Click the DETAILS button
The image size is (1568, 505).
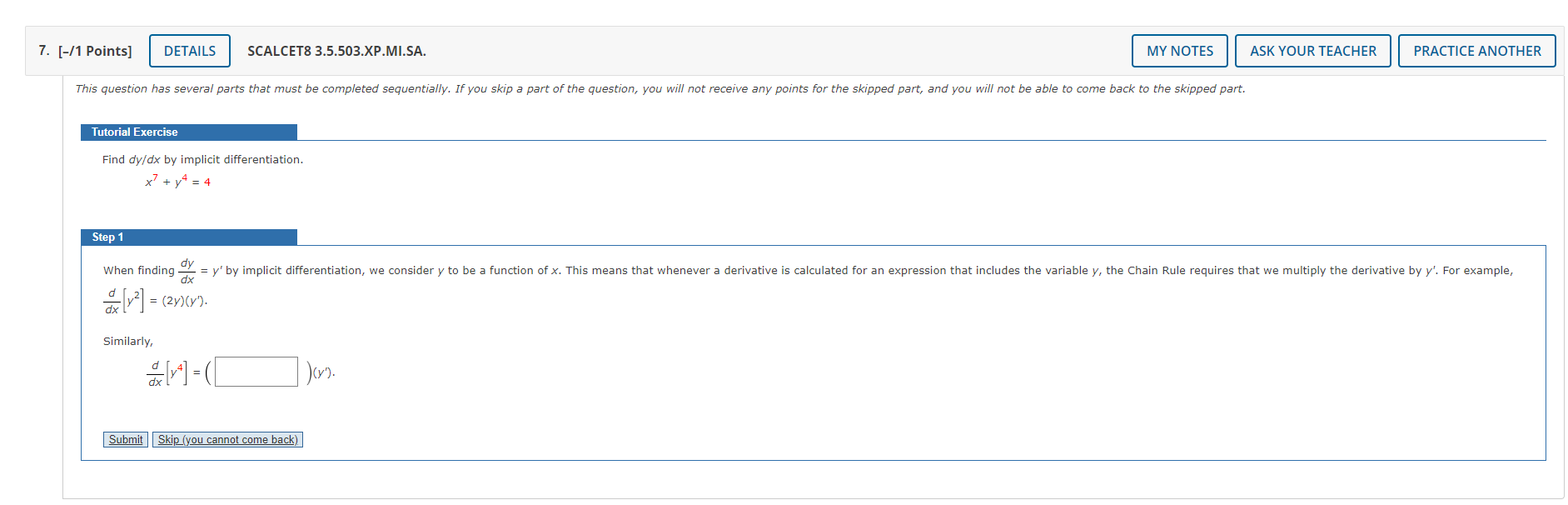pos(189,51)
